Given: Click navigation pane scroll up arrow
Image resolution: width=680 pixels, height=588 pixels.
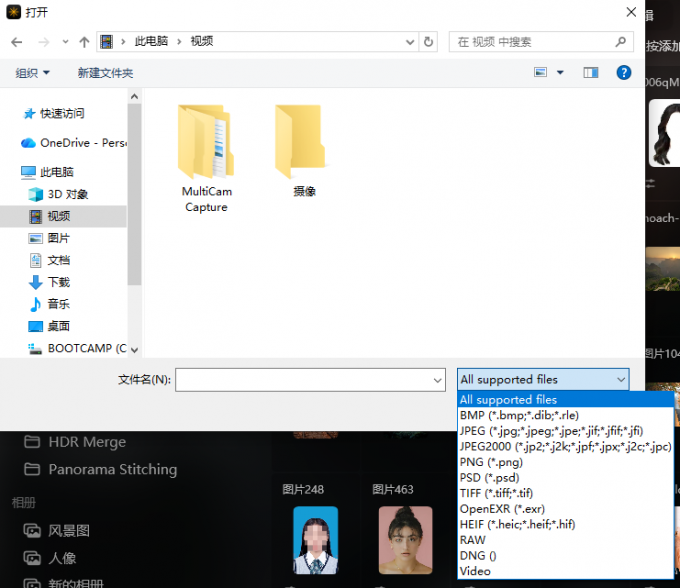Looking at the screenshot, I should [134, 96].
